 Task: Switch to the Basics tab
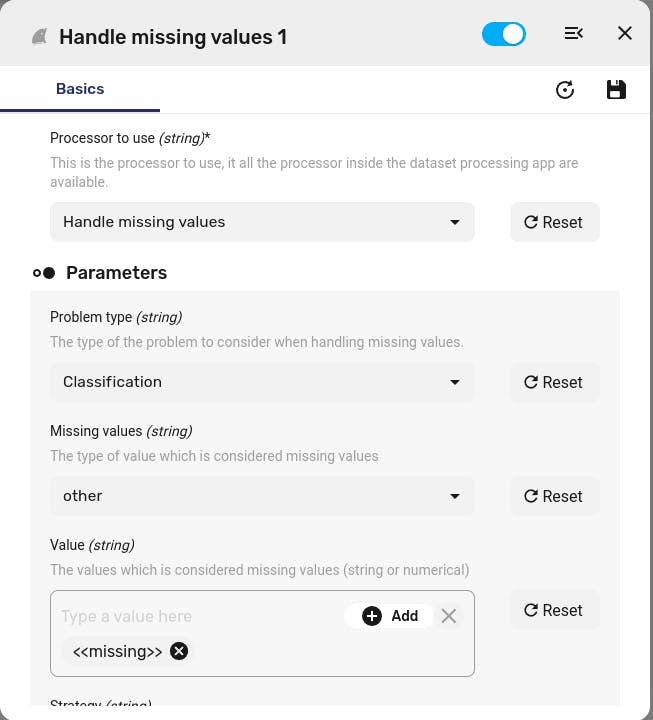pos(80,89)
